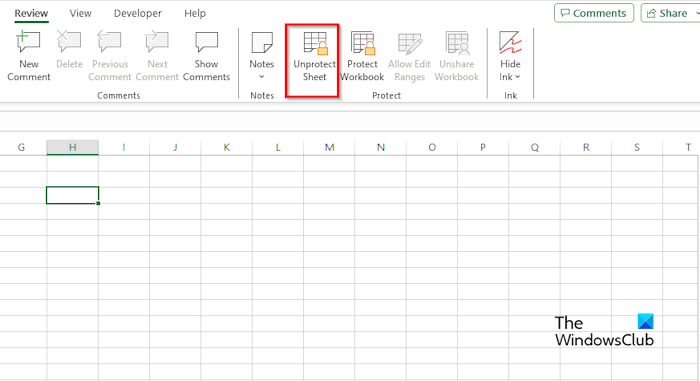This screenshot has height=381, width=700.
Task: Select column M header
Action: (x=329, y=147)
